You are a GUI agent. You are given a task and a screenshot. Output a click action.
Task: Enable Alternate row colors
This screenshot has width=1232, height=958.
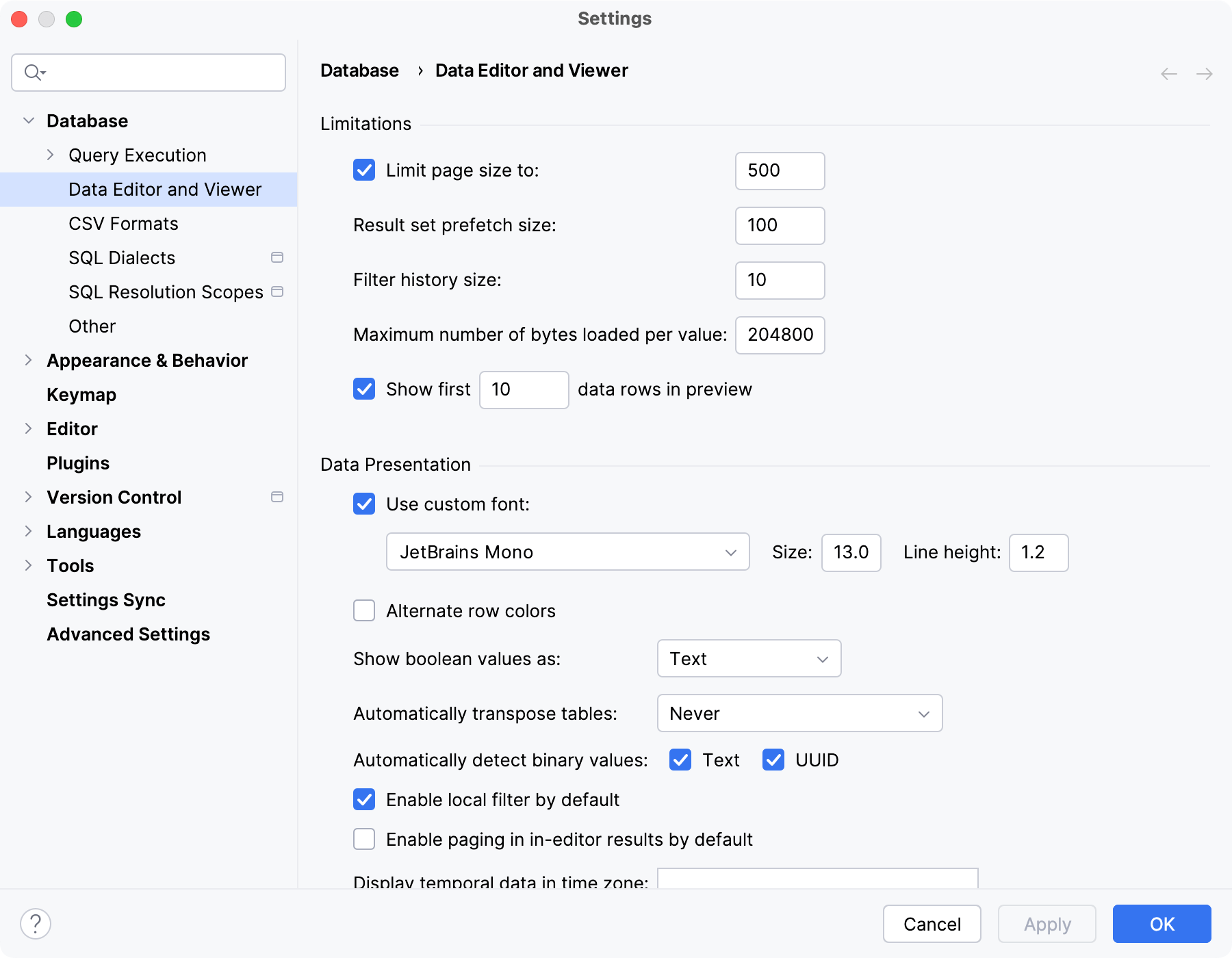pos(364,610)
